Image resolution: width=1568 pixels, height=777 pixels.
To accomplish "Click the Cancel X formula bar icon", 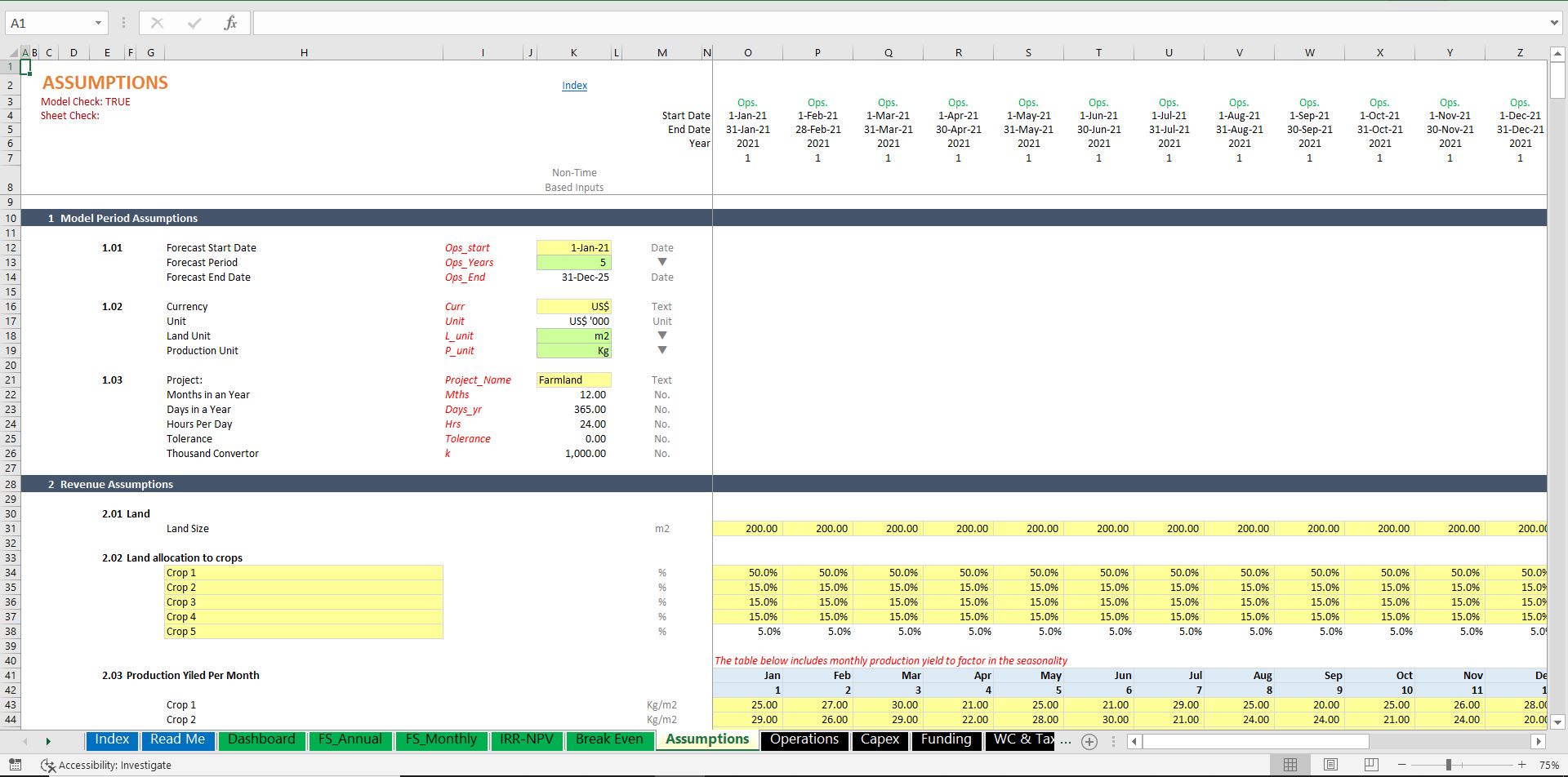I will click(x=157, y=23).
